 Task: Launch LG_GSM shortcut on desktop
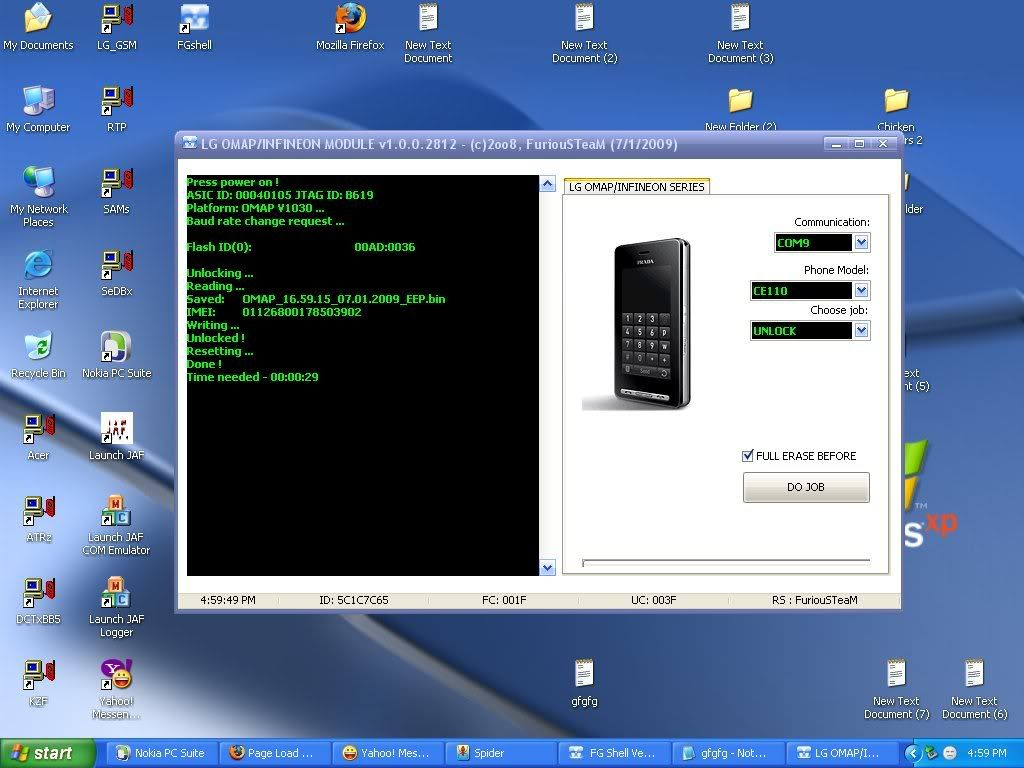tap(117, 27)
